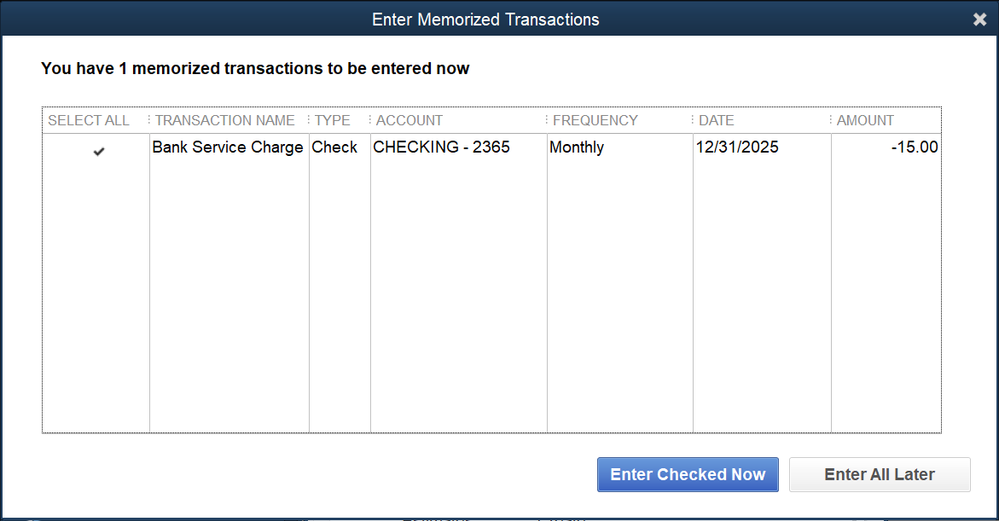The width and height of the screenshot is (999, 521).
Task: Click the CHECKING - 2365 account cell
Action: 441,147
